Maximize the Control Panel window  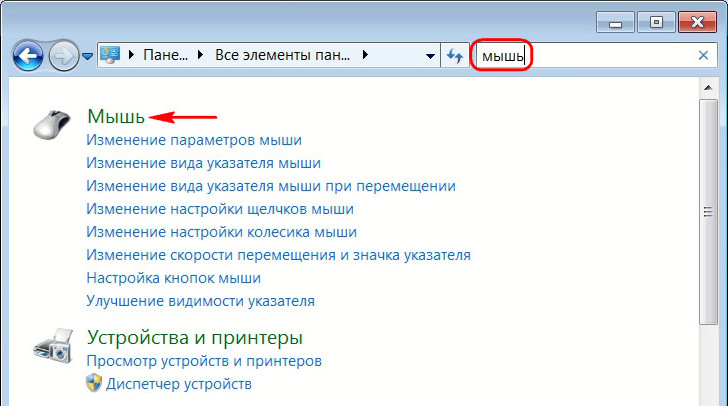tap(656, 22)
